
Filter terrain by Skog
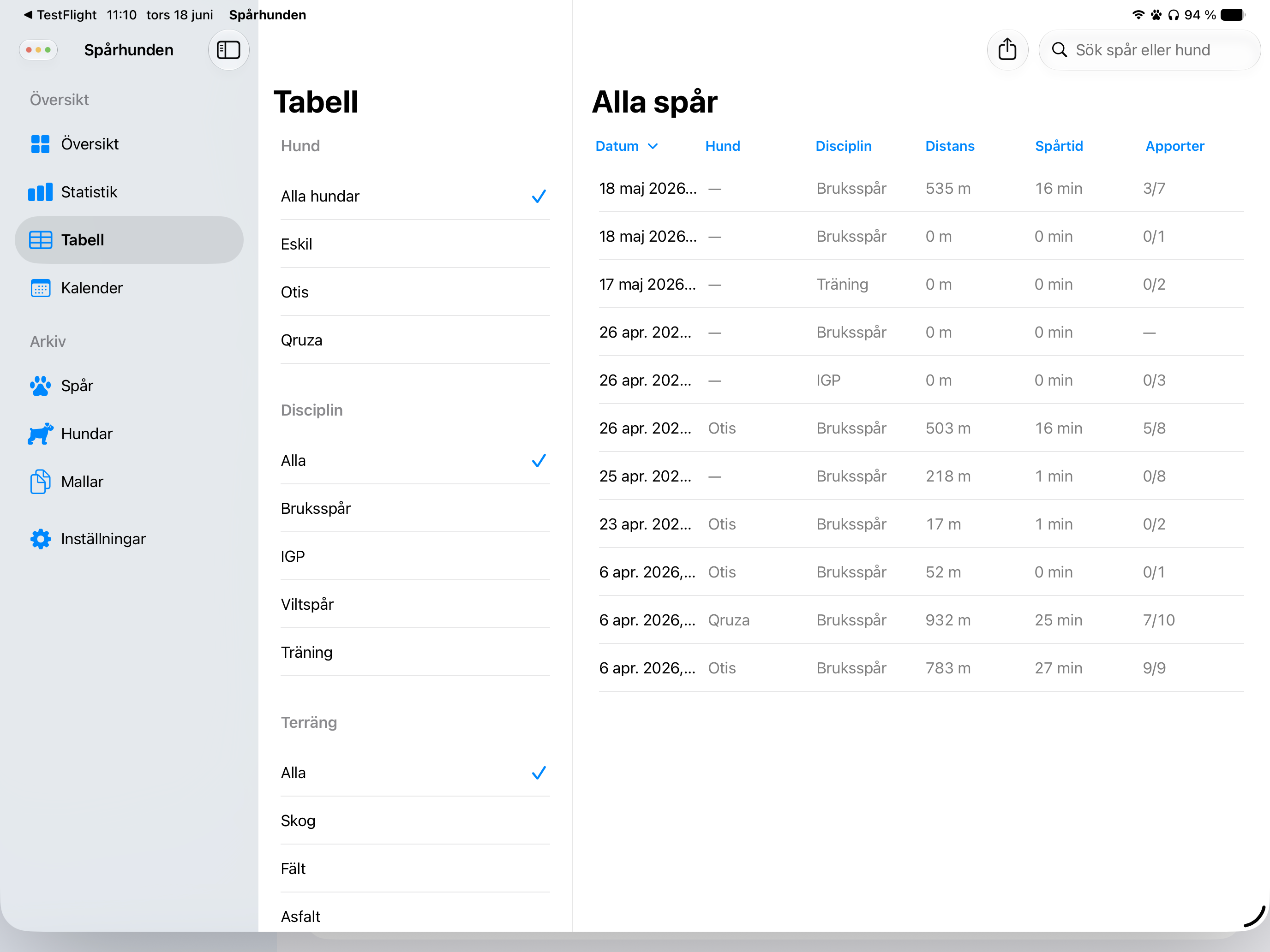[414, 821]
